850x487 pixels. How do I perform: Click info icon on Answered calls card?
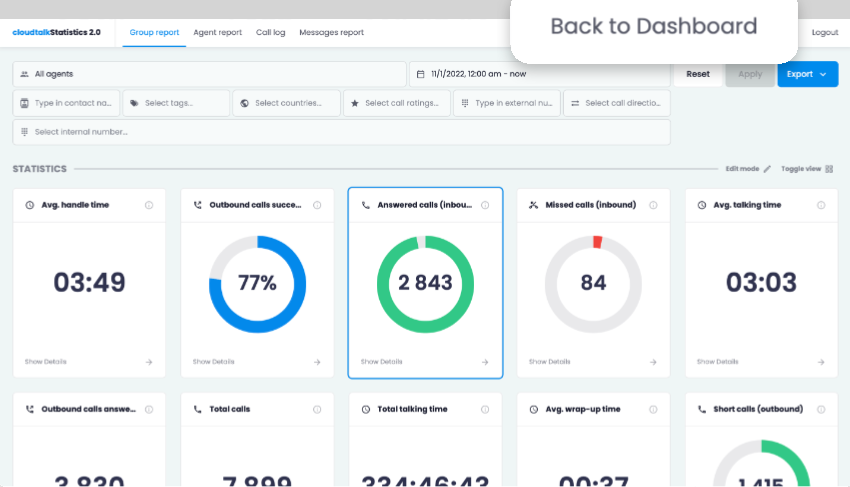coord(485,205)
